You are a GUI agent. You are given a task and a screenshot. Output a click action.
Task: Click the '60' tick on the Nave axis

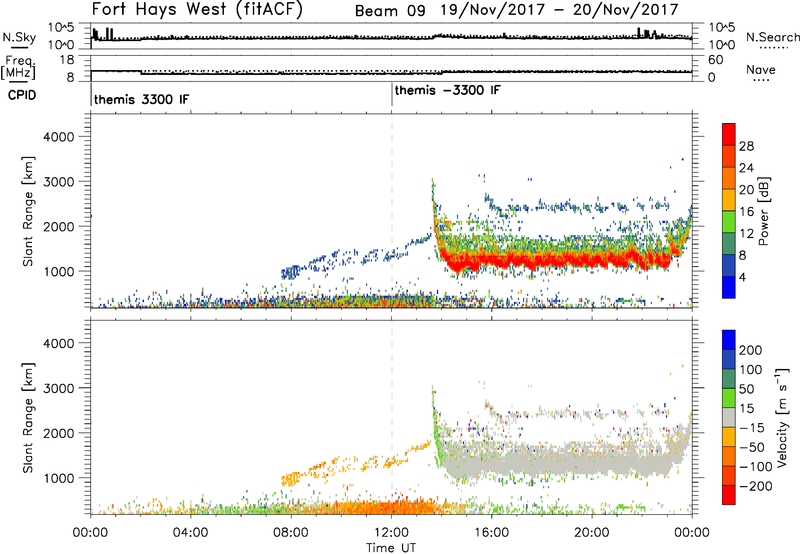tap(716, 60)
